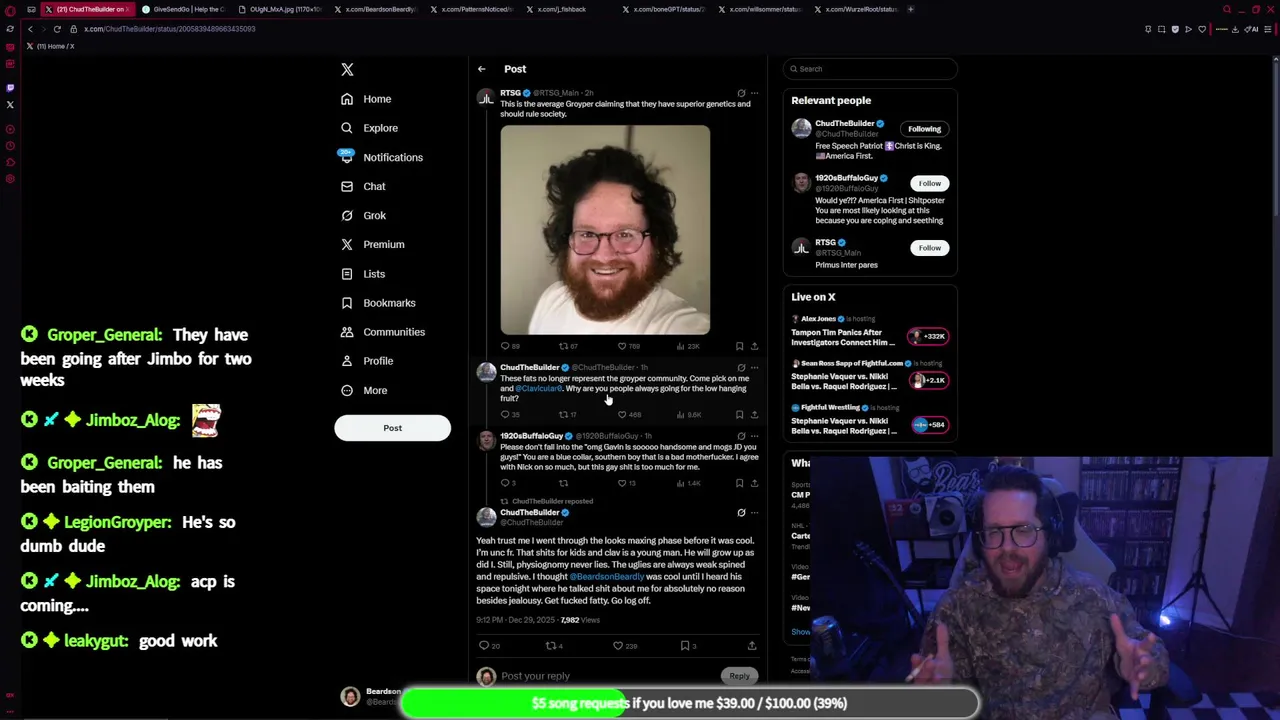Follow 1920sBuffaloGuy in Relevant people
1280x720 pixels.
click(930, 183)
